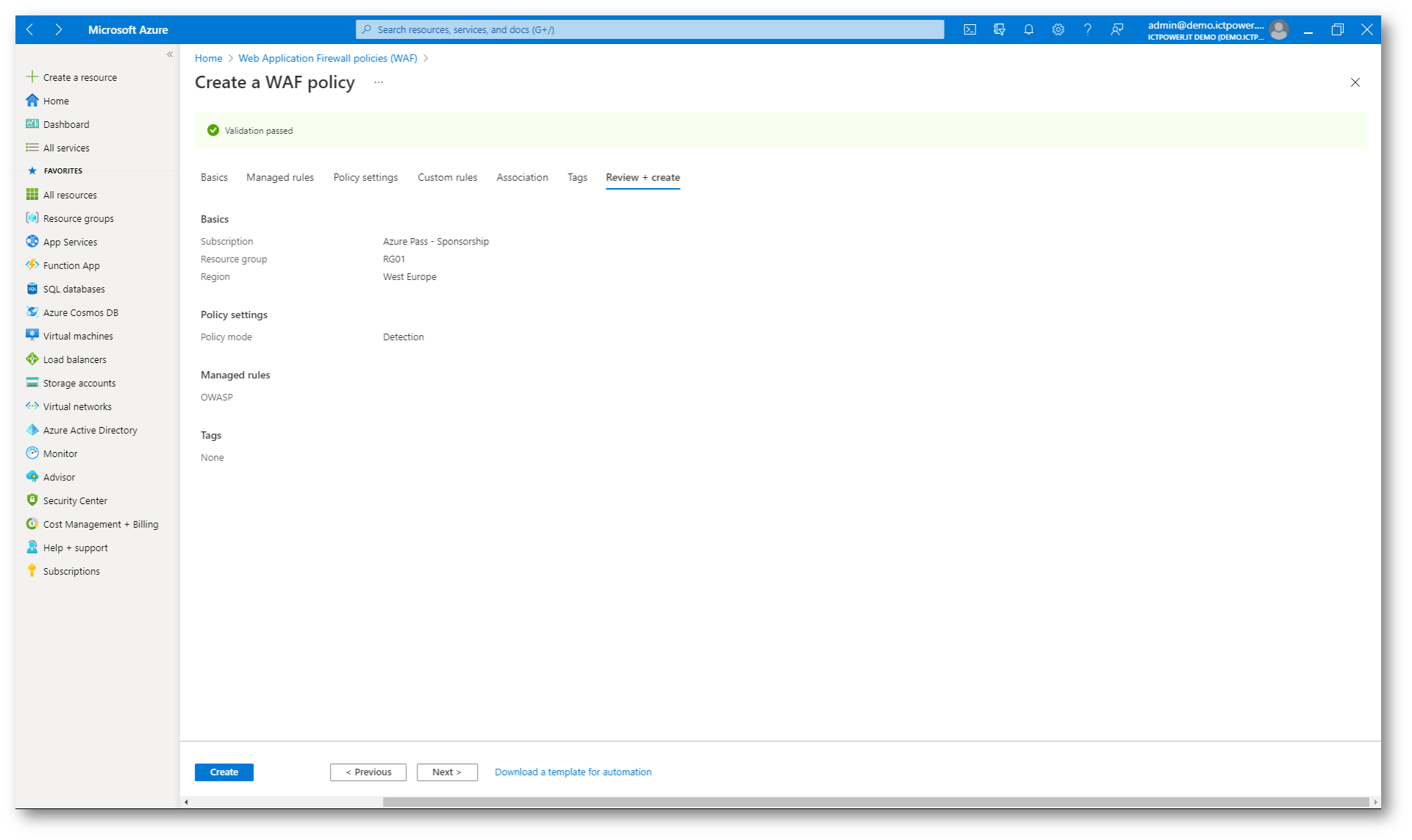Open the admin@demo account name menu
The width and height of the screenshot is (1412, 840).
point(1205,29)
